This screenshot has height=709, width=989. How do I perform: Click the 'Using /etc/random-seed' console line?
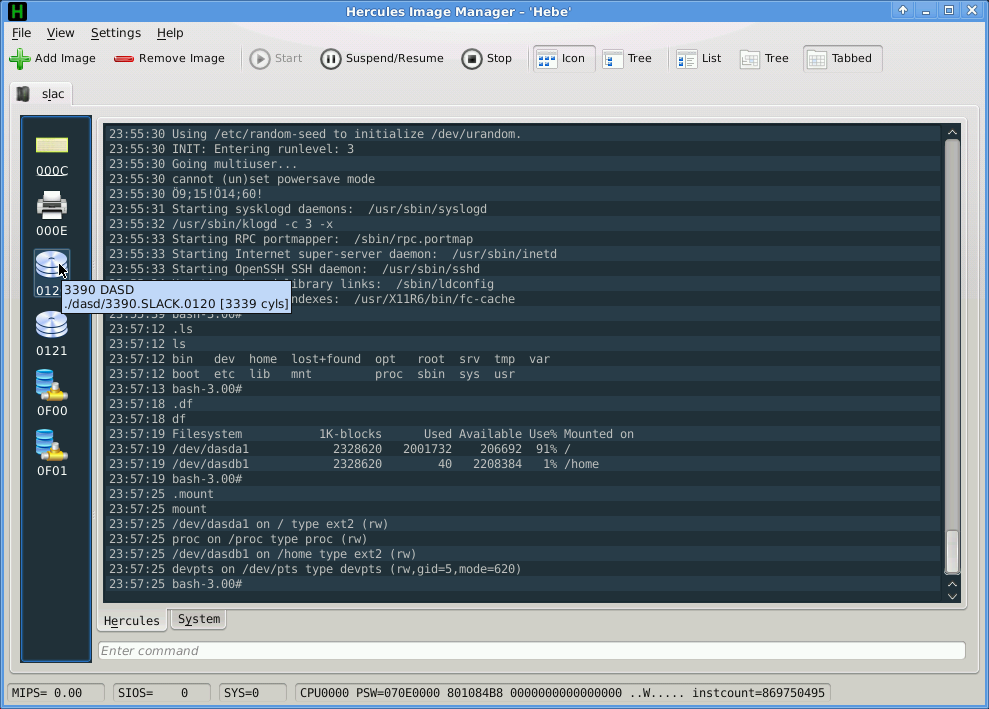pos(524,134)
